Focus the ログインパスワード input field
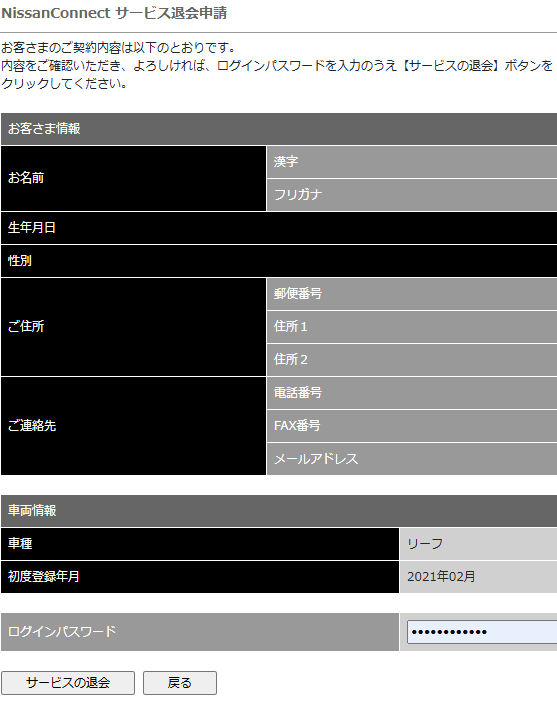Image resolution: width=557 pixels, height=701 pixels. (x=482, y=632)
